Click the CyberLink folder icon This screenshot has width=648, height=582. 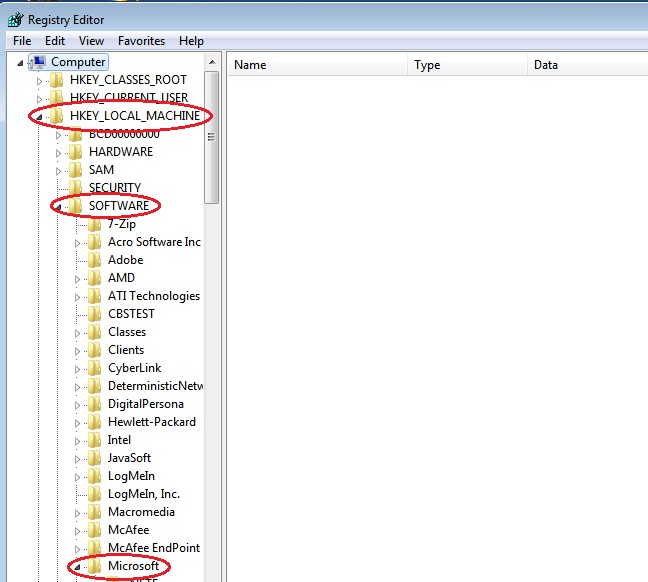95,368
